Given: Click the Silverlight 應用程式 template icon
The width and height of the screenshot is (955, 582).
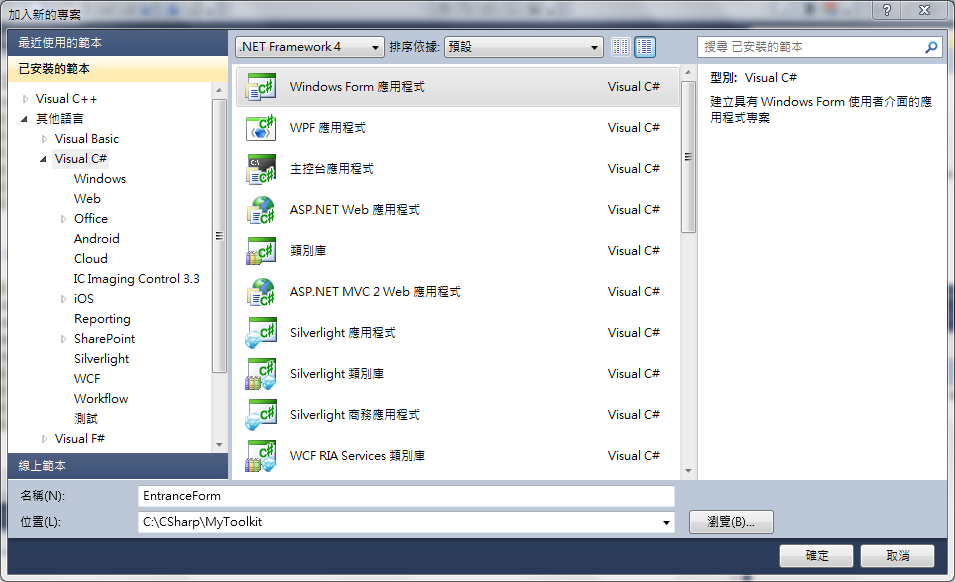Looking at the screenshot, I should coord(261,333).
